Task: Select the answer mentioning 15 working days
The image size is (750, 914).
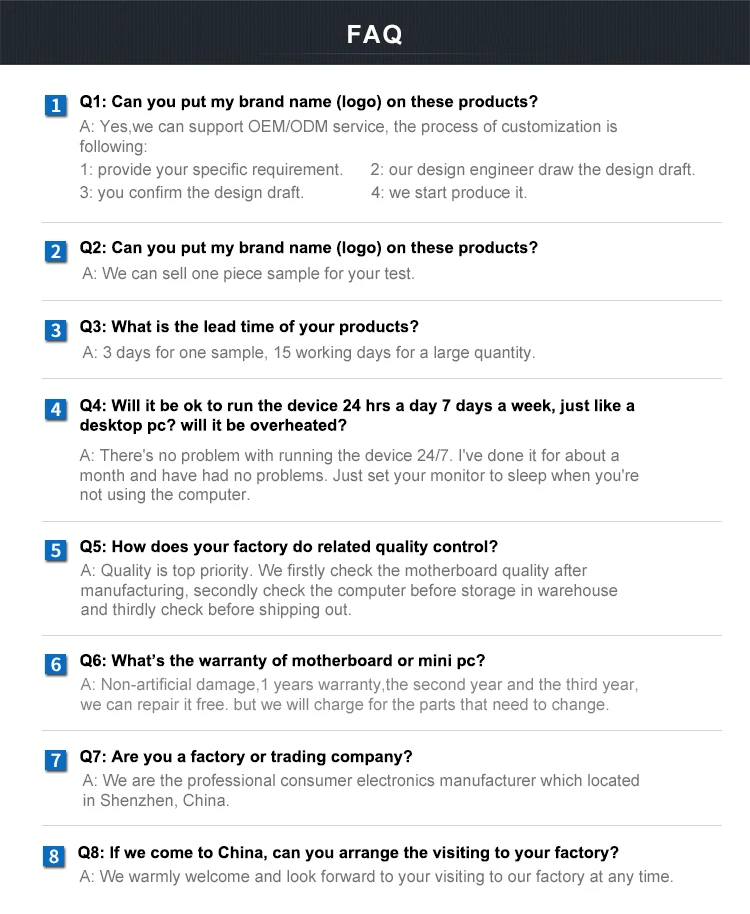Action: pyautogui.click(x=308, y=353)
